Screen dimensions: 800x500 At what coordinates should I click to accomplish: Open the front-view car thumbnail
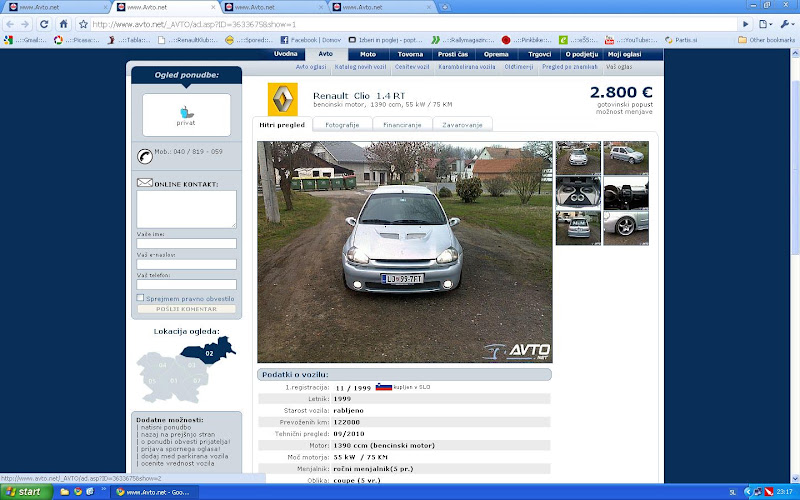[x=578, y=158]
